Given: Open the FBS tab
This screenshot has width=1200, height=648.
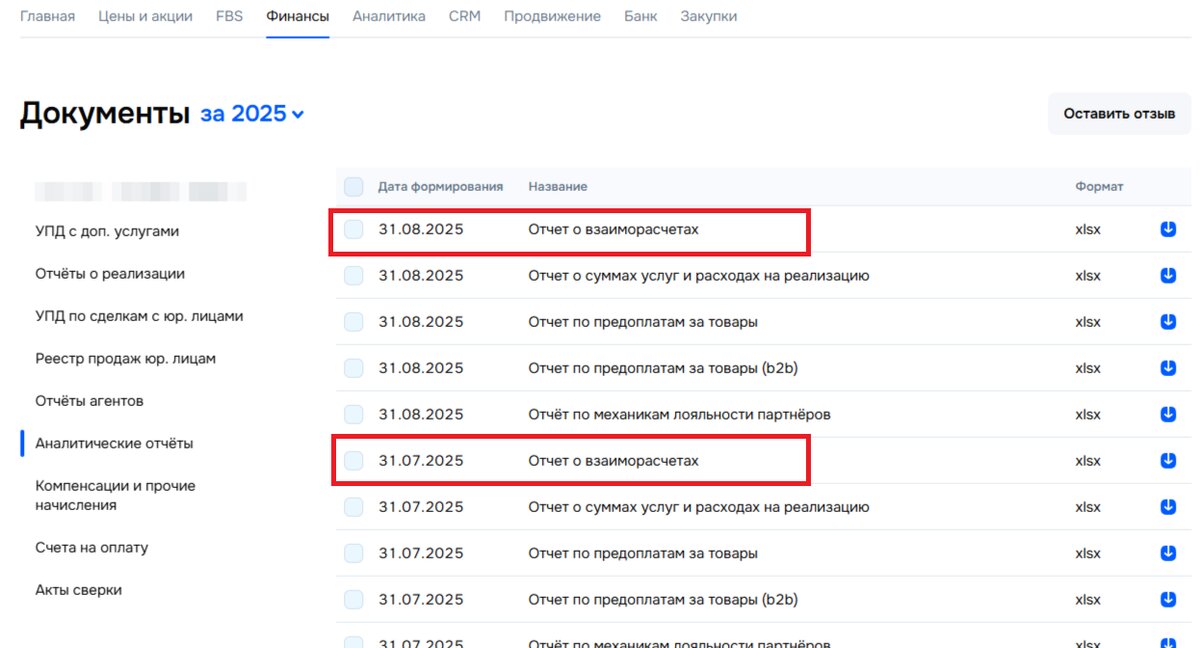Looking at the screenshot, I should click(229, 16).
